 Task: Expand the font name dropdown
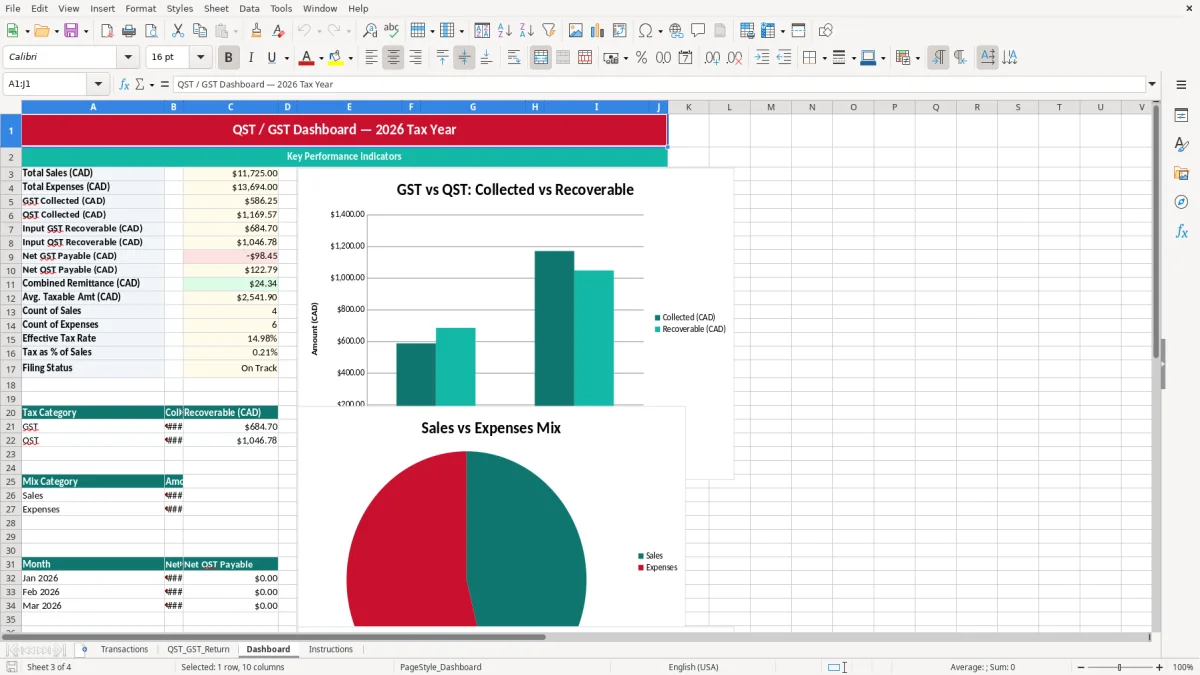pos(128,58)
